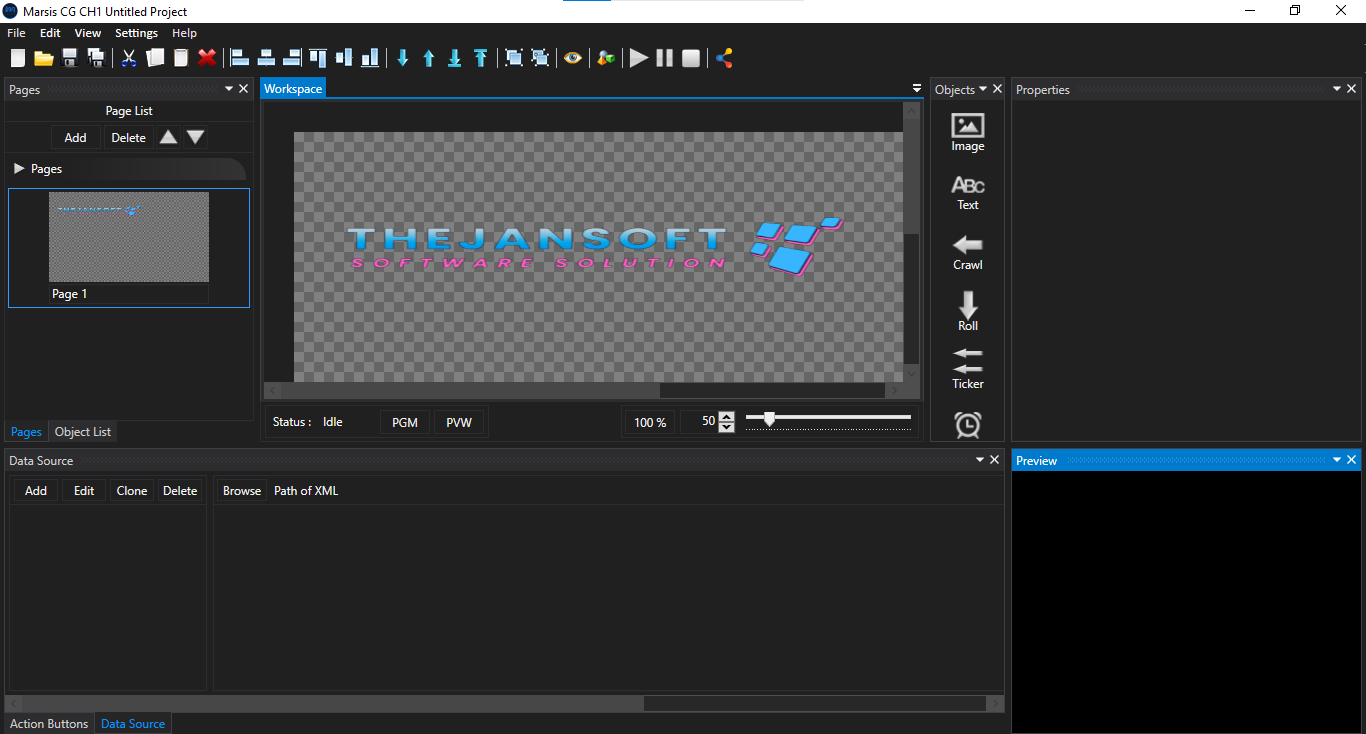Screen dimensions: 1366x734
Task: Open the View menu
Action: [x=88, y=33]
